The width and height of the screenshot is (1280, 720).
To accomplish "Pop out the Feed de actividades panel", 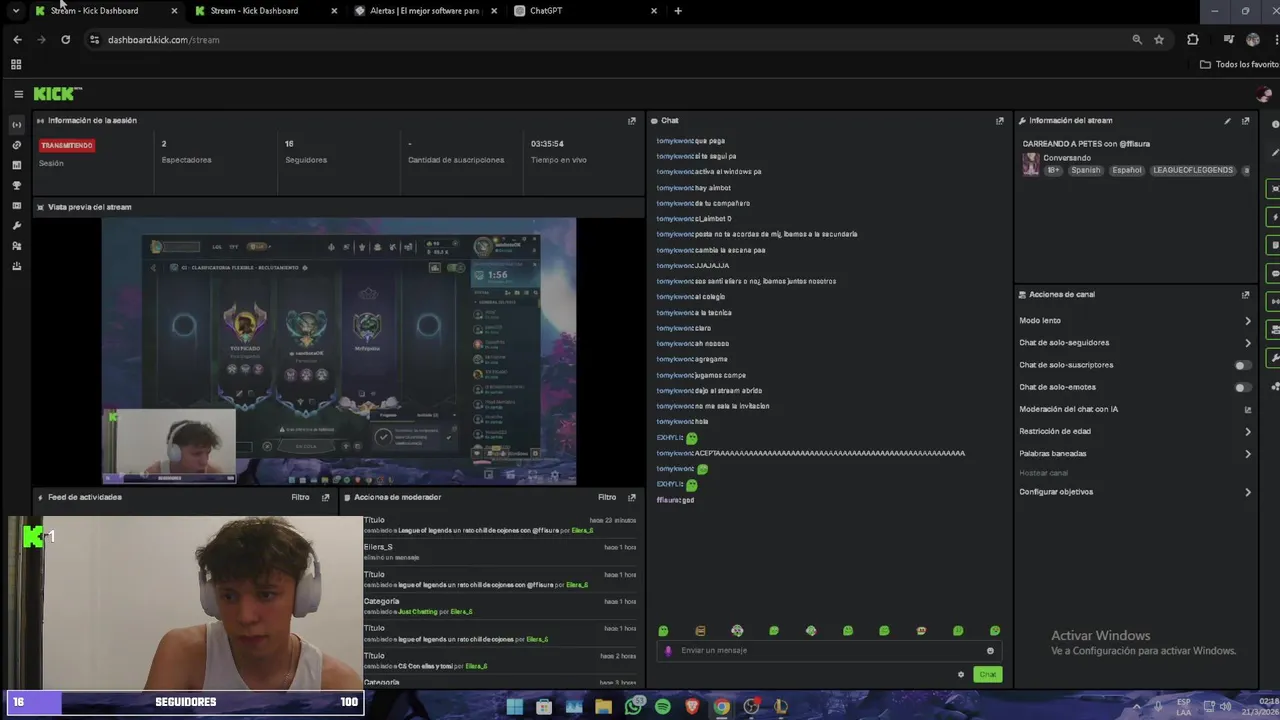I will 325,497.
